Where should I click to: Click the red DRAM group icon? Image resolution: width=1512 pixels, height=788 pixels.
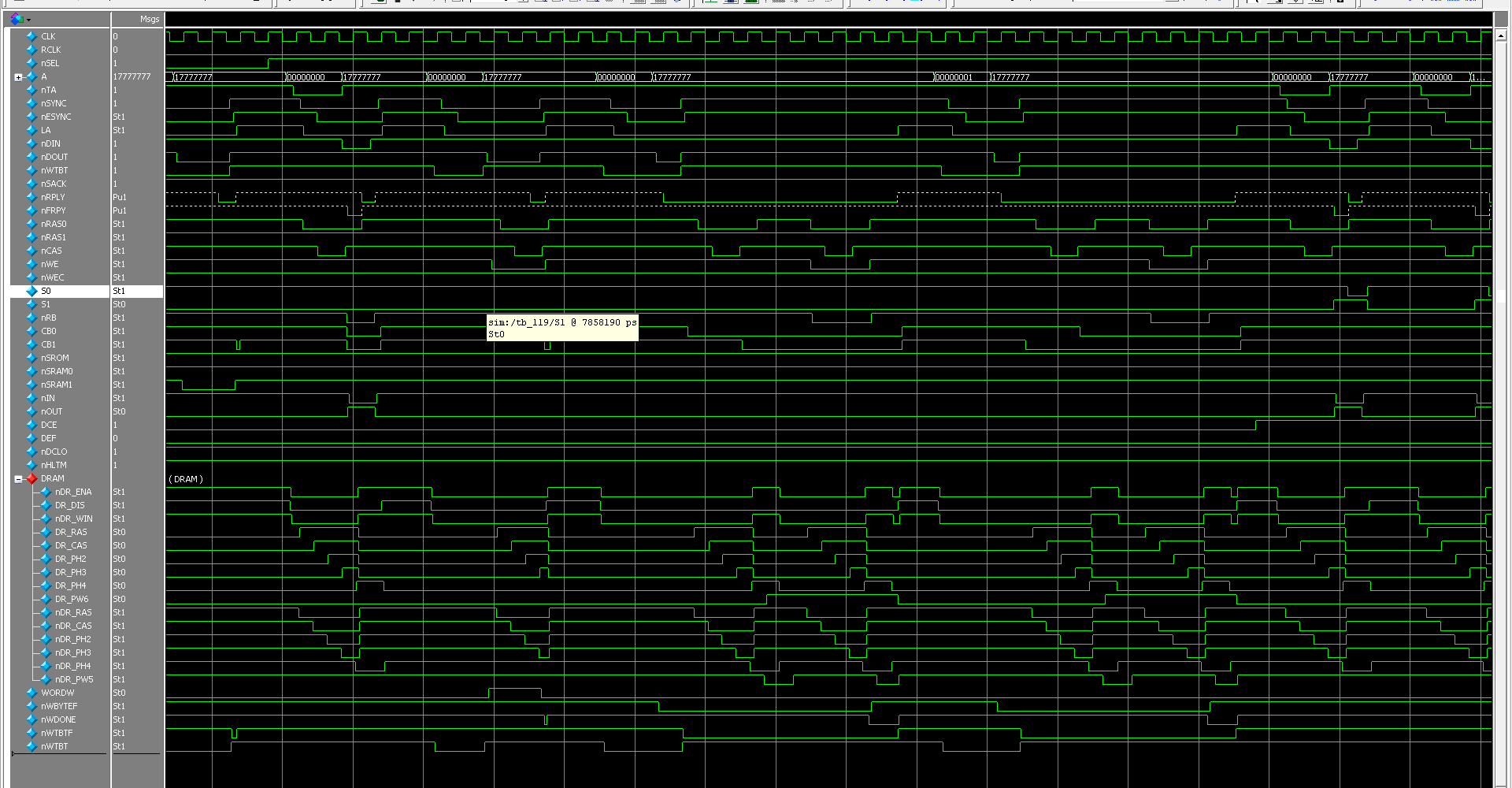(x=31, y=479)
